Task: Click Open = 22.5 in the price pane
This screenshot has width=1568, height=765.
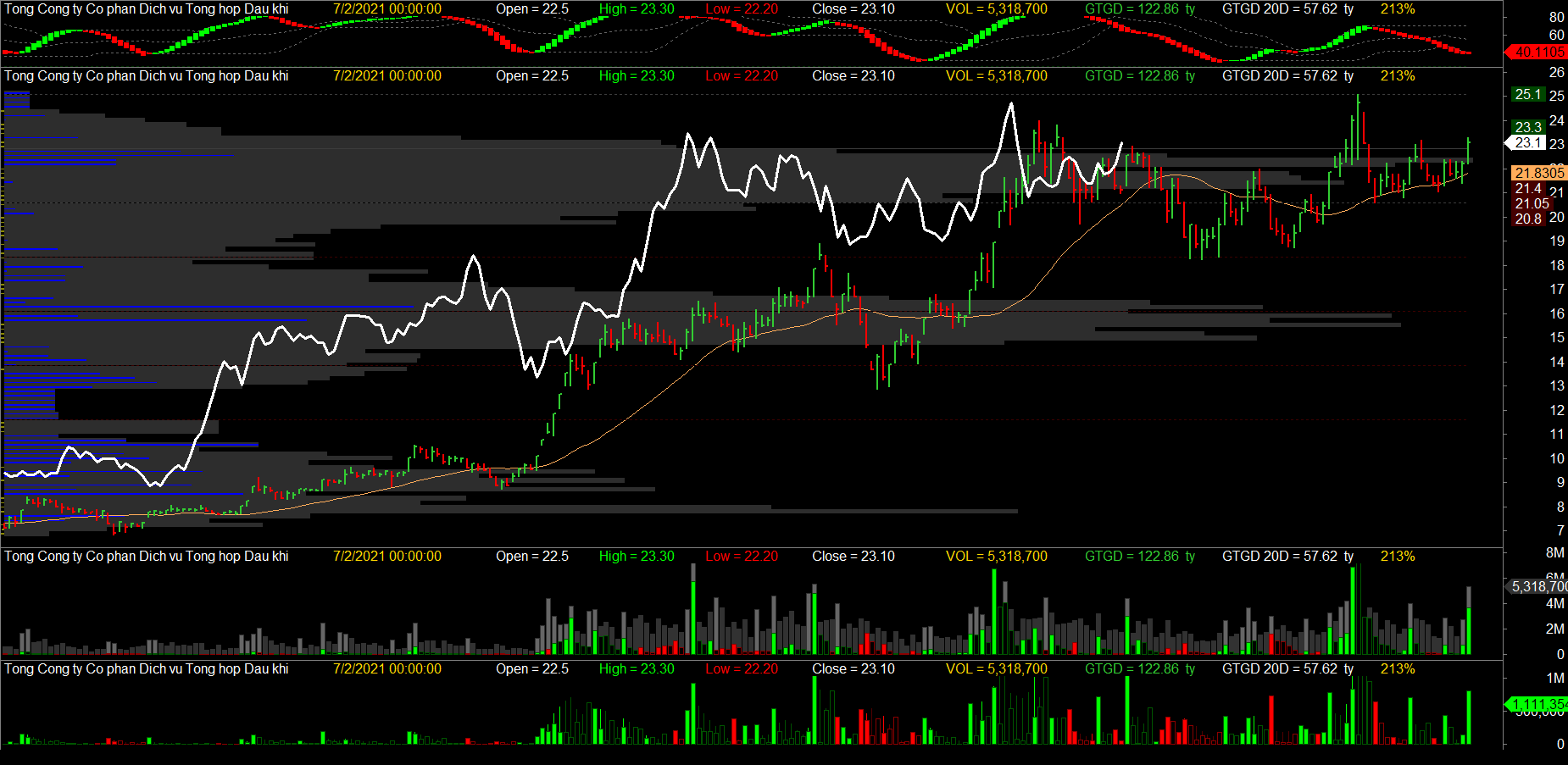Action: coord(532,75)
